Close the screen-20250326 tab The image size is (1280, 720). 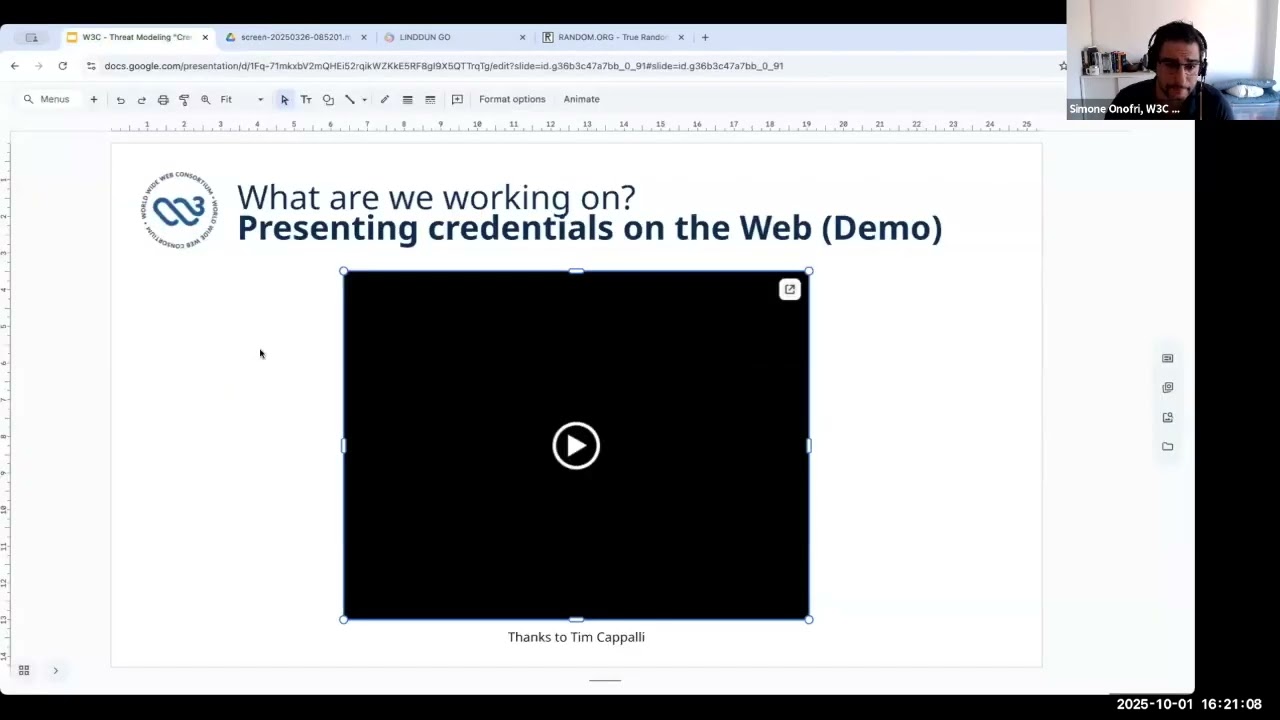pos(363,37)
